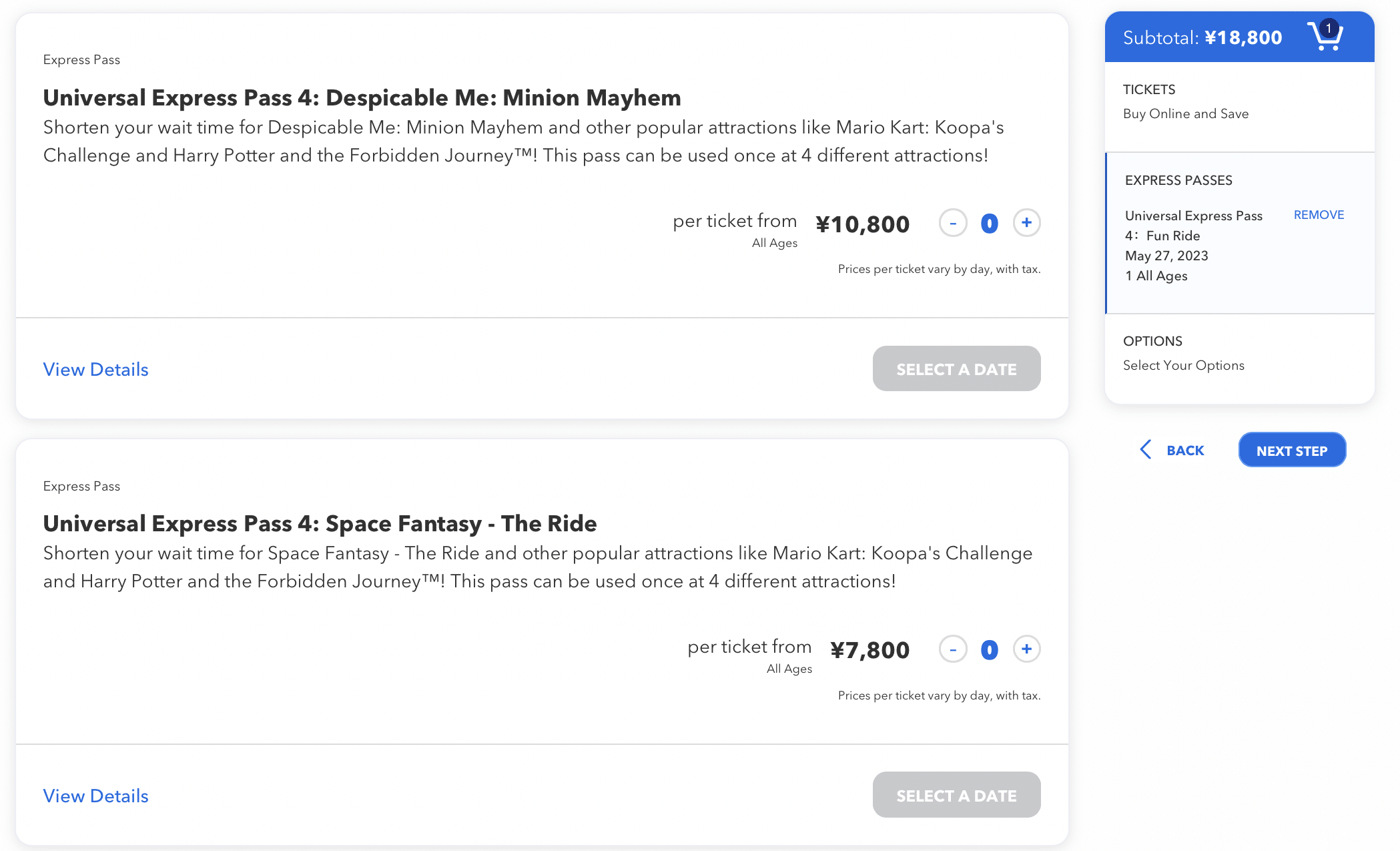This screenshot has height=851, width=1400.
Task: Decrease Minion Mayhem pass ticket quantity
Action: [953, 223]
